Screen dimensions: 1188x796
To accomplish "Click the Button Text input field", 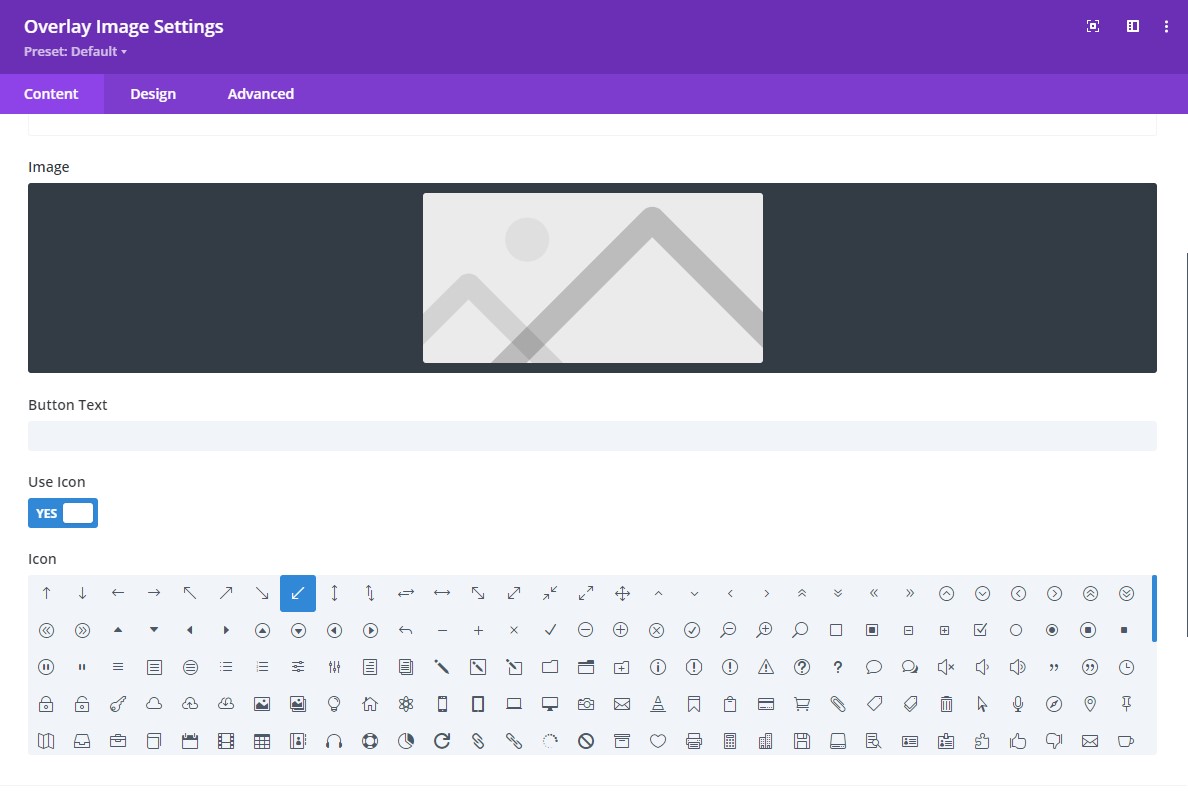I will coord(592,436).
